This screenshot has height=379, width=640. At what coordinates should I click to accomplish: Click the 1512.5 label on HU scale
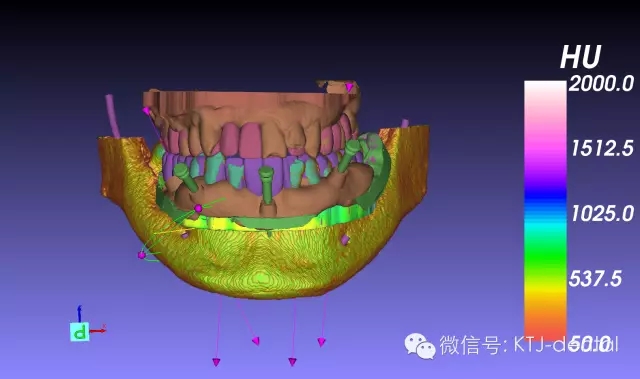coord(602,148)
